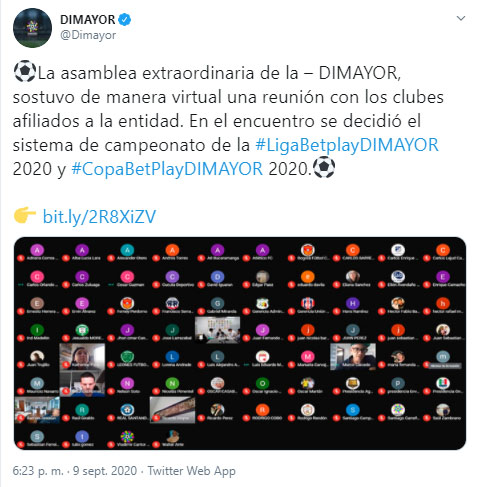The image size is (479, 487).
Task: Click the Bogotá Fútbol club logo avatar
Action: [x=307, y=250]
